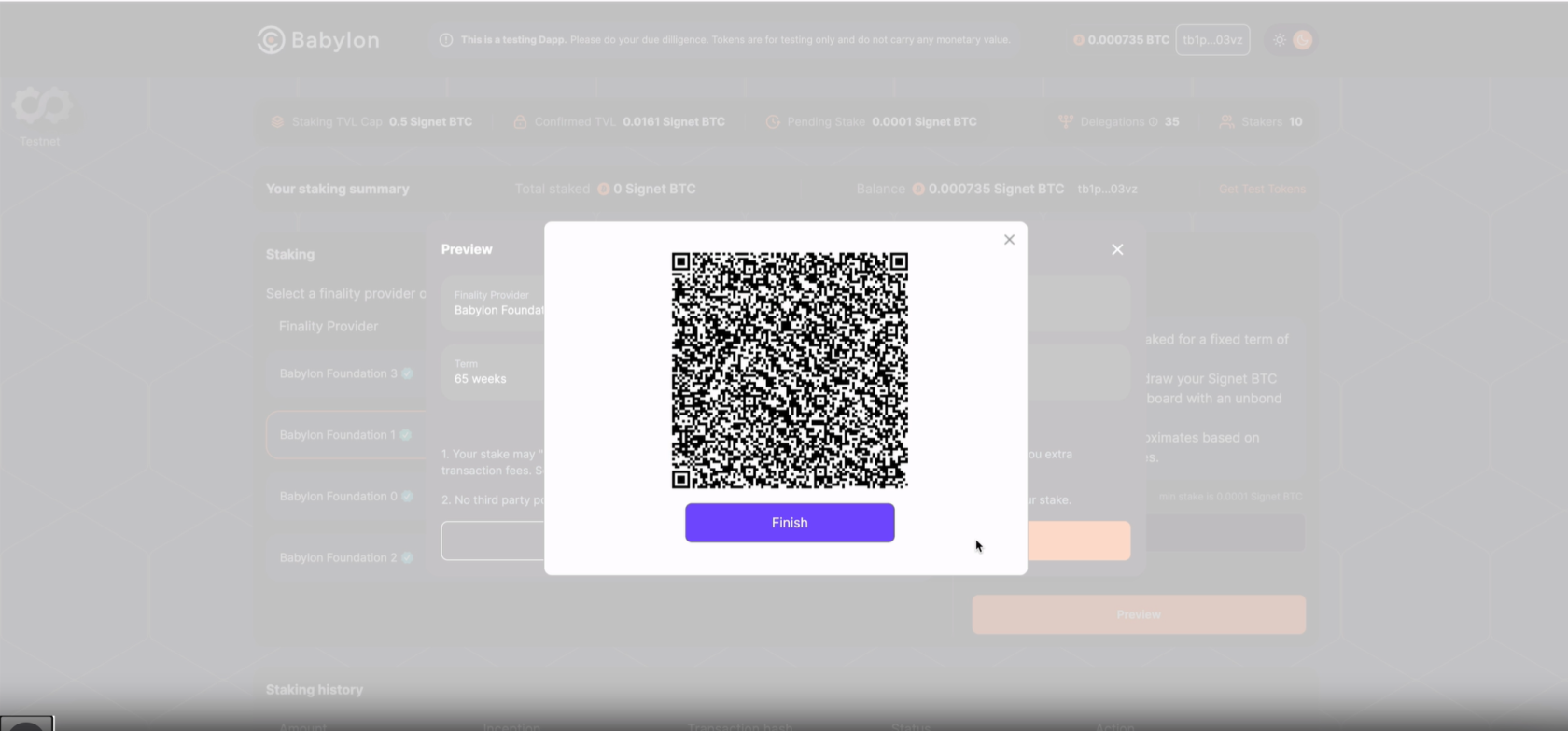Click the Finish button under the QR code
The image size is (1568, 731).
pyautogui.click(x=790, y=523)
